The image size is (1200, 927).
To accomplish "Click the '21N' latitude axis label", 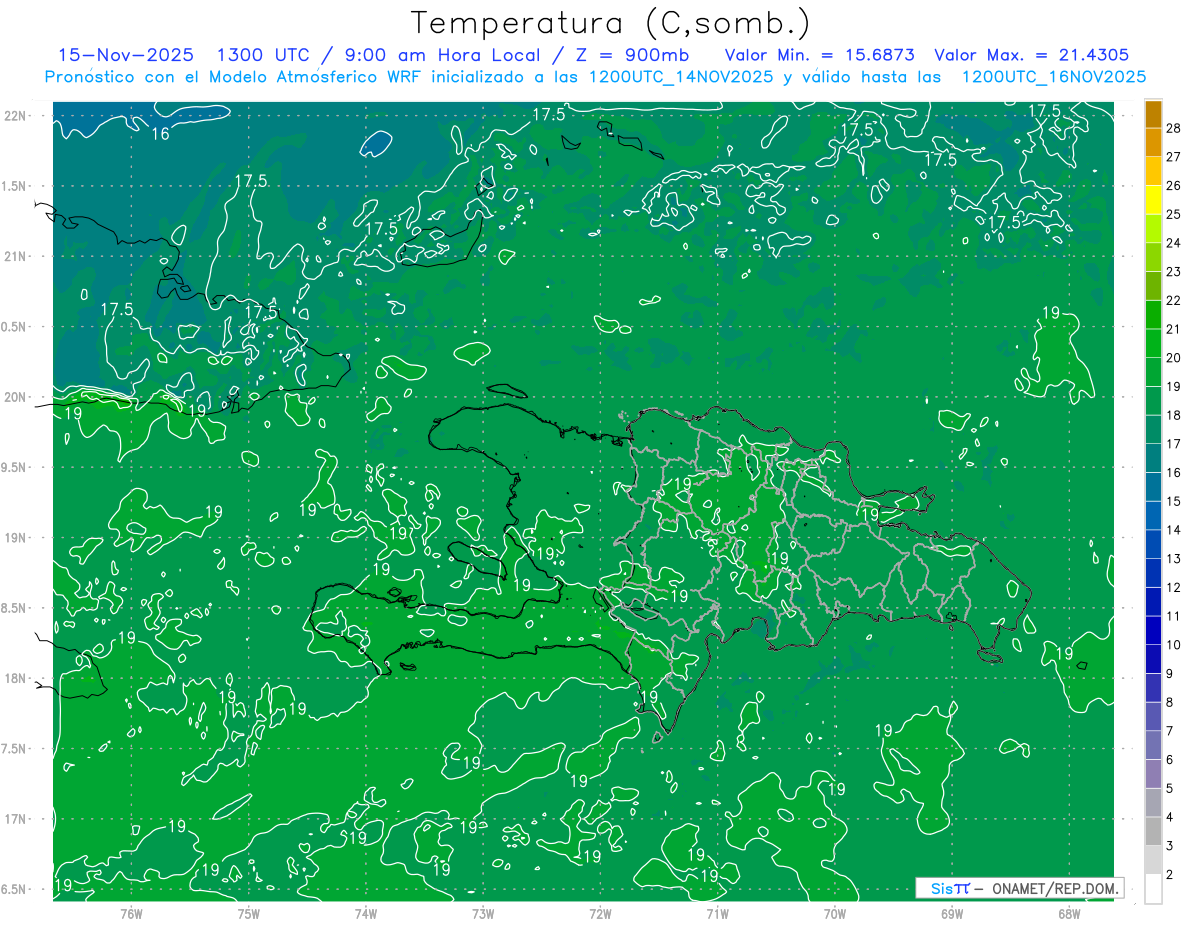I will pyautogui.click(x=16, y=257).
